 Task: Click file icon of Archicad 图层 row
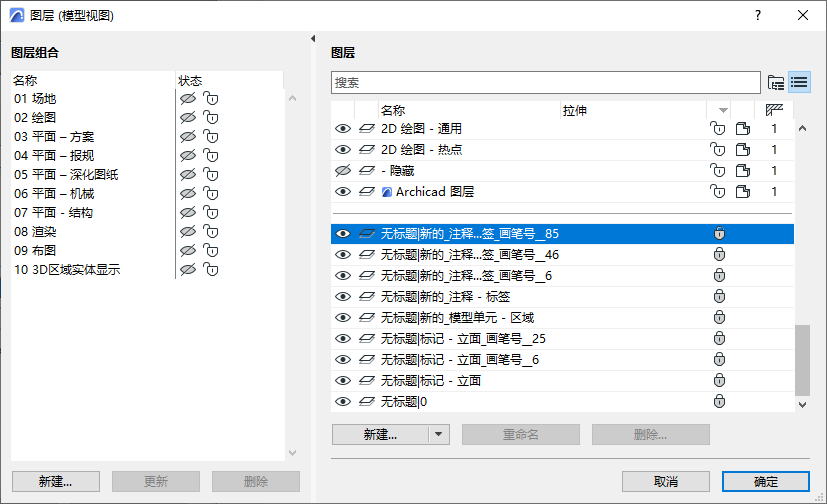point(743,192)
